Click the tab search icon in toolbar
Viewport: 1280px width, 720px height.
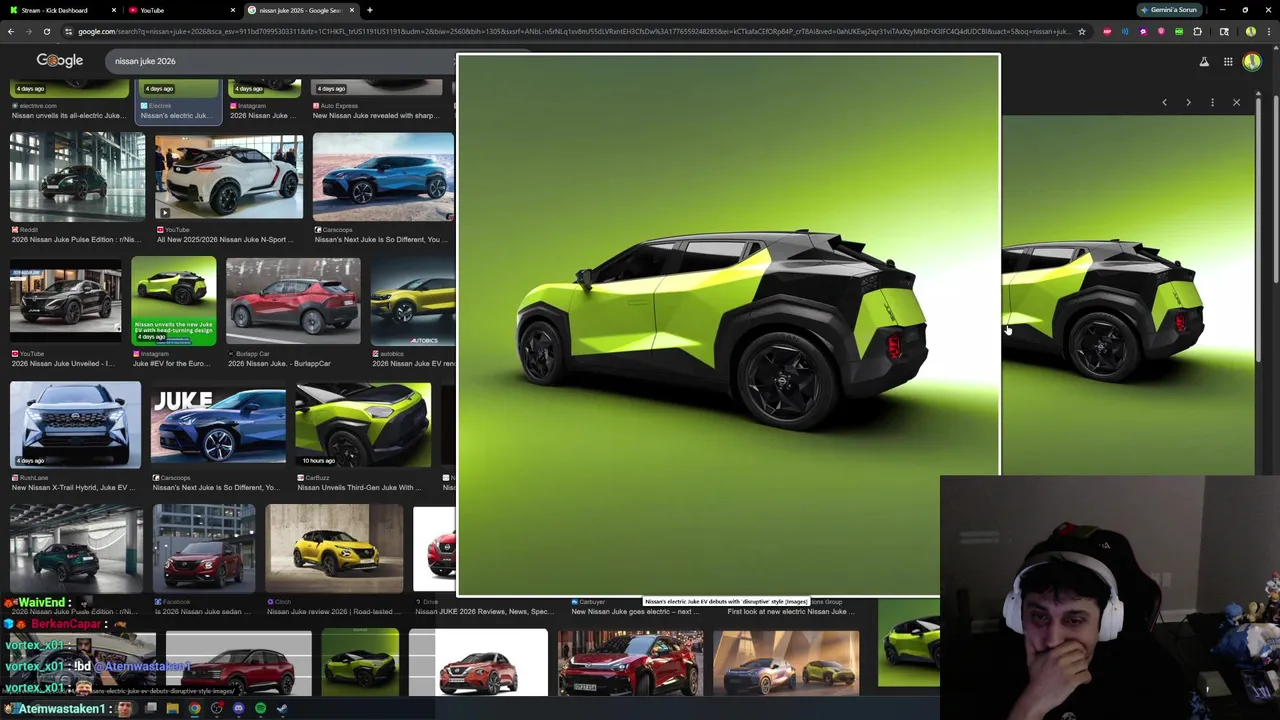click(x=1224, y=31)
